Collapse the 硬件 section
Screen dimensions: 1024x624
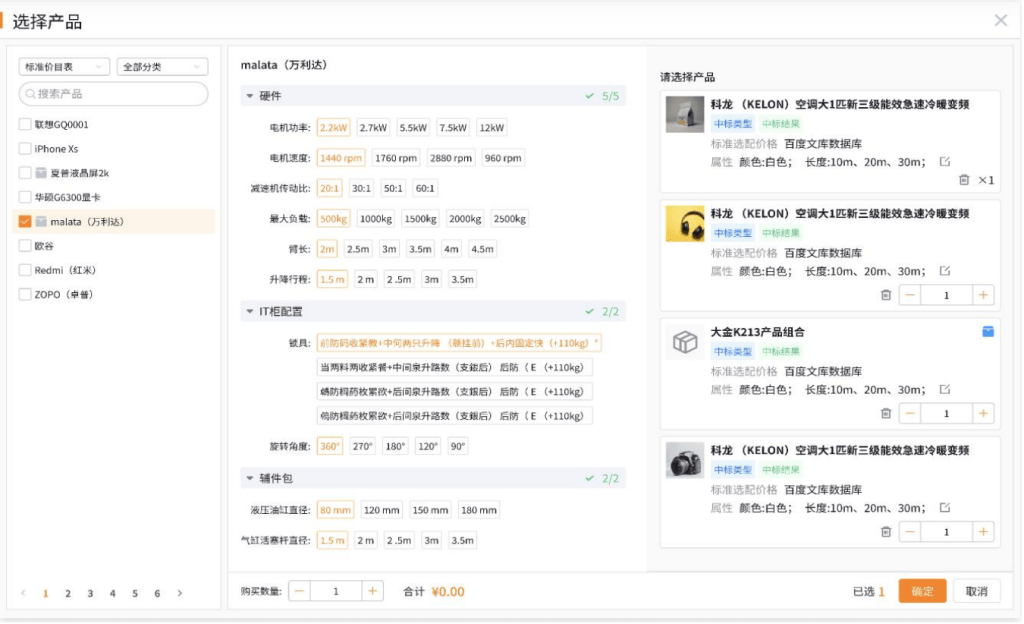pos(250,96)
